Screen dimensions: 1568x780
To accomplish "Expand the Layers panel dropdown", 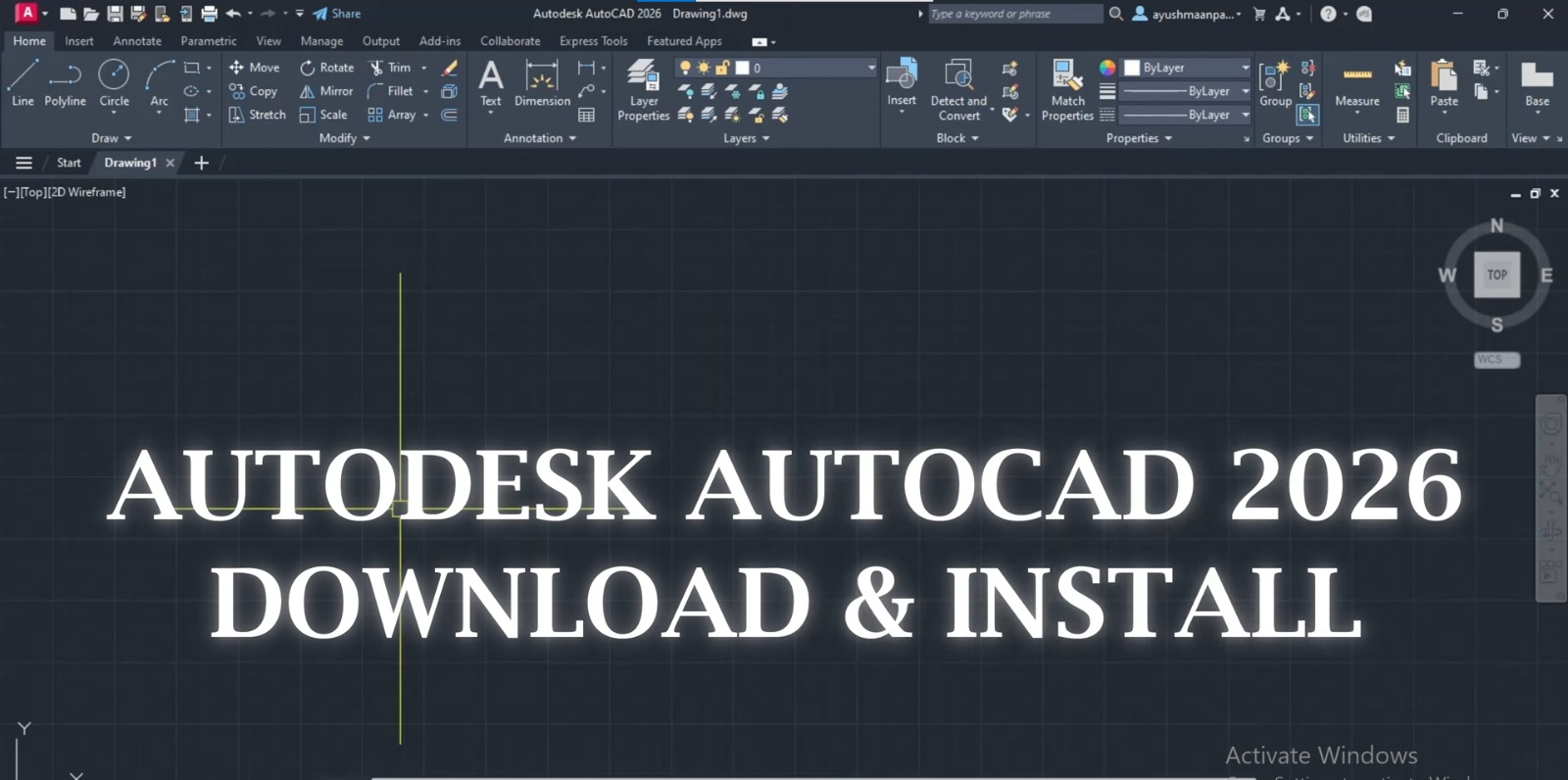I will (746, 138).
